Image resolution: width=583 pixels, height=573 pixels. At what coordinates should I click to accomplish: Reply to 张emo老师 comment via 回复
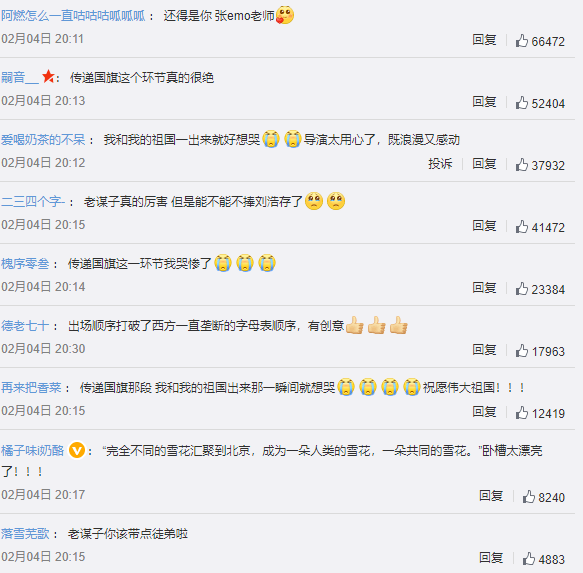(x=484, y=39)
